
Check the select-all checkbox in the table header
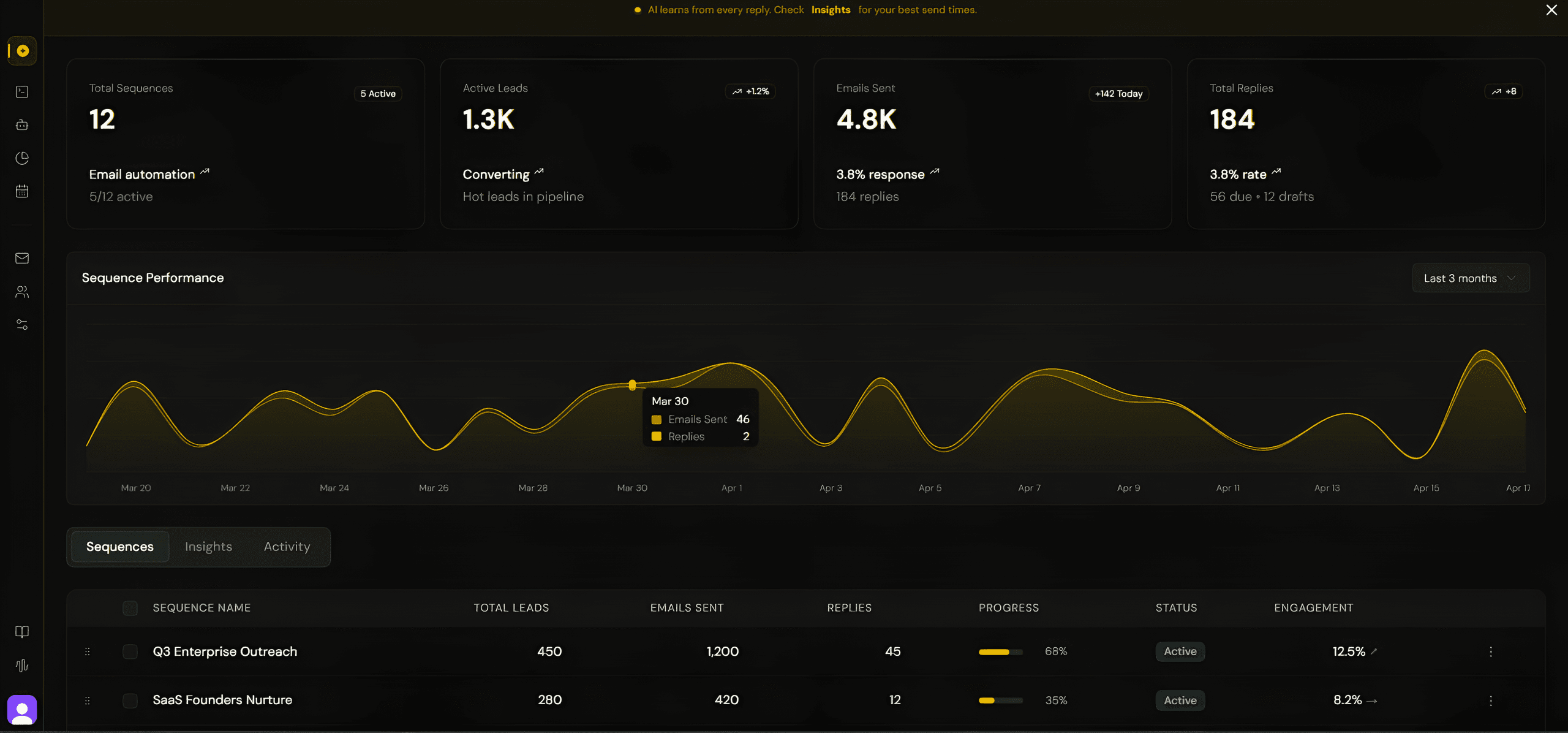pos(130,608)
